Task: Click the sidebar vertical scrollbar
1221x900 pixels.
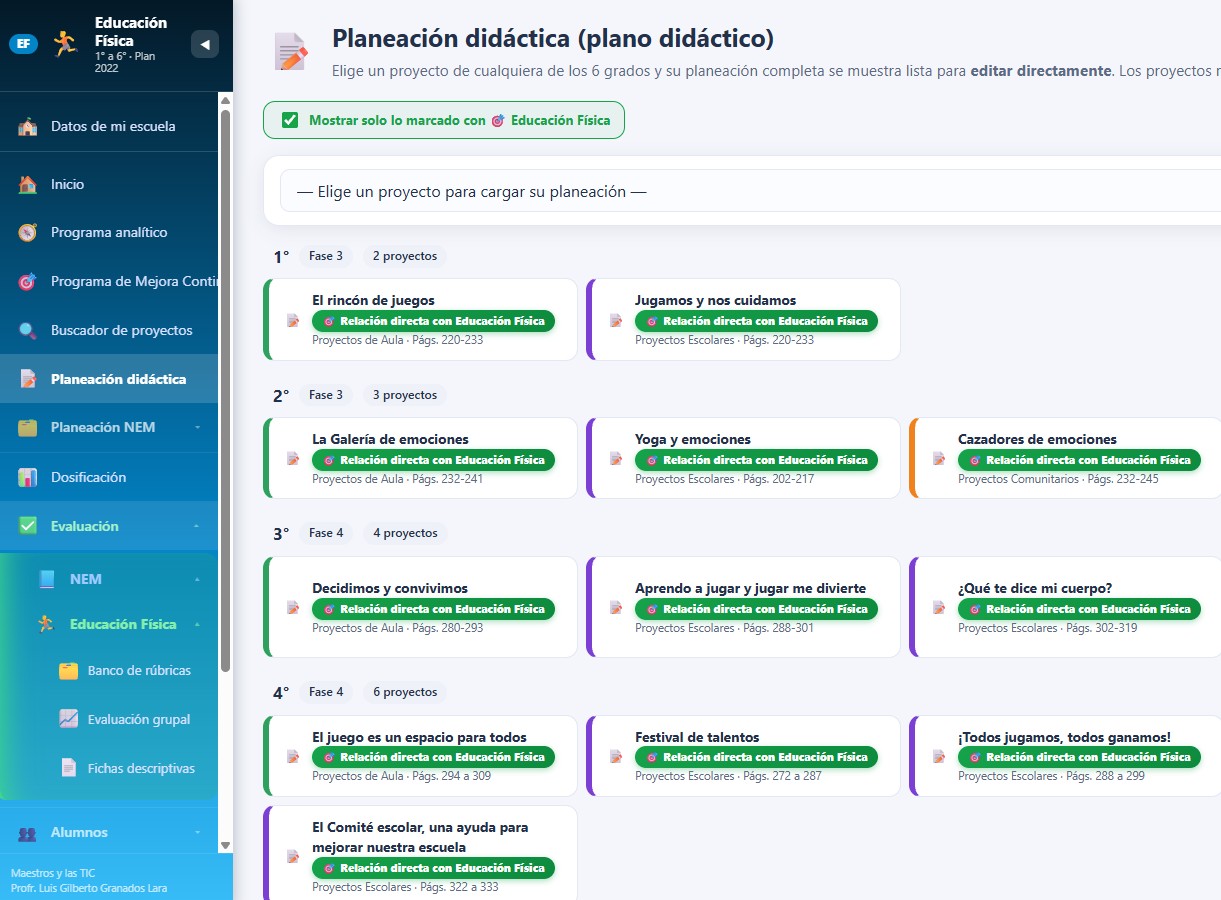Action: point(225,390)
